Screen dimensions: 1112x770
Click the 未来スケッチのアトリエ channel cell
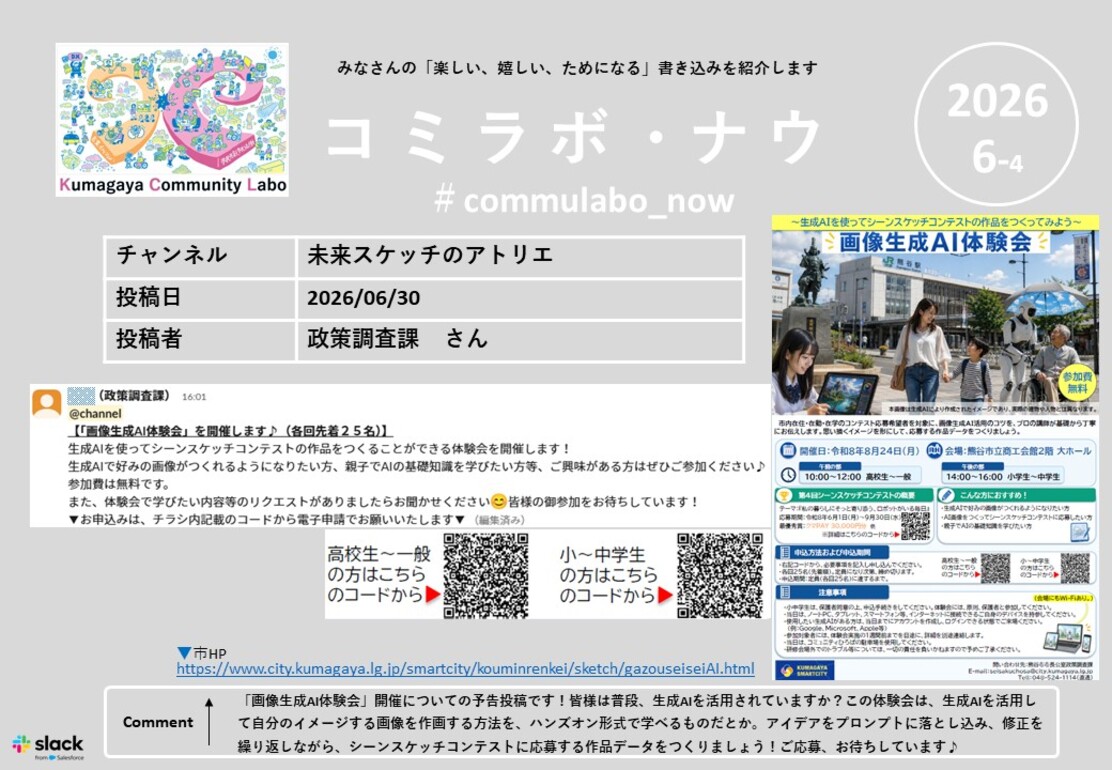520,256
